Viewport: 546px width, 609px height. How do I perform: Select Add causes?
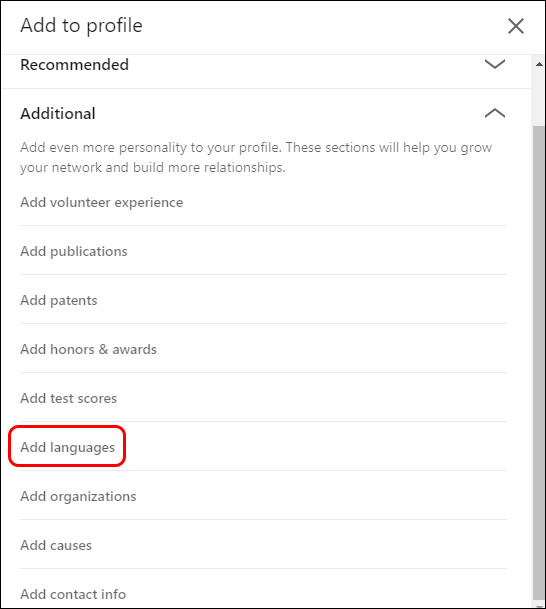coord(56,545)
